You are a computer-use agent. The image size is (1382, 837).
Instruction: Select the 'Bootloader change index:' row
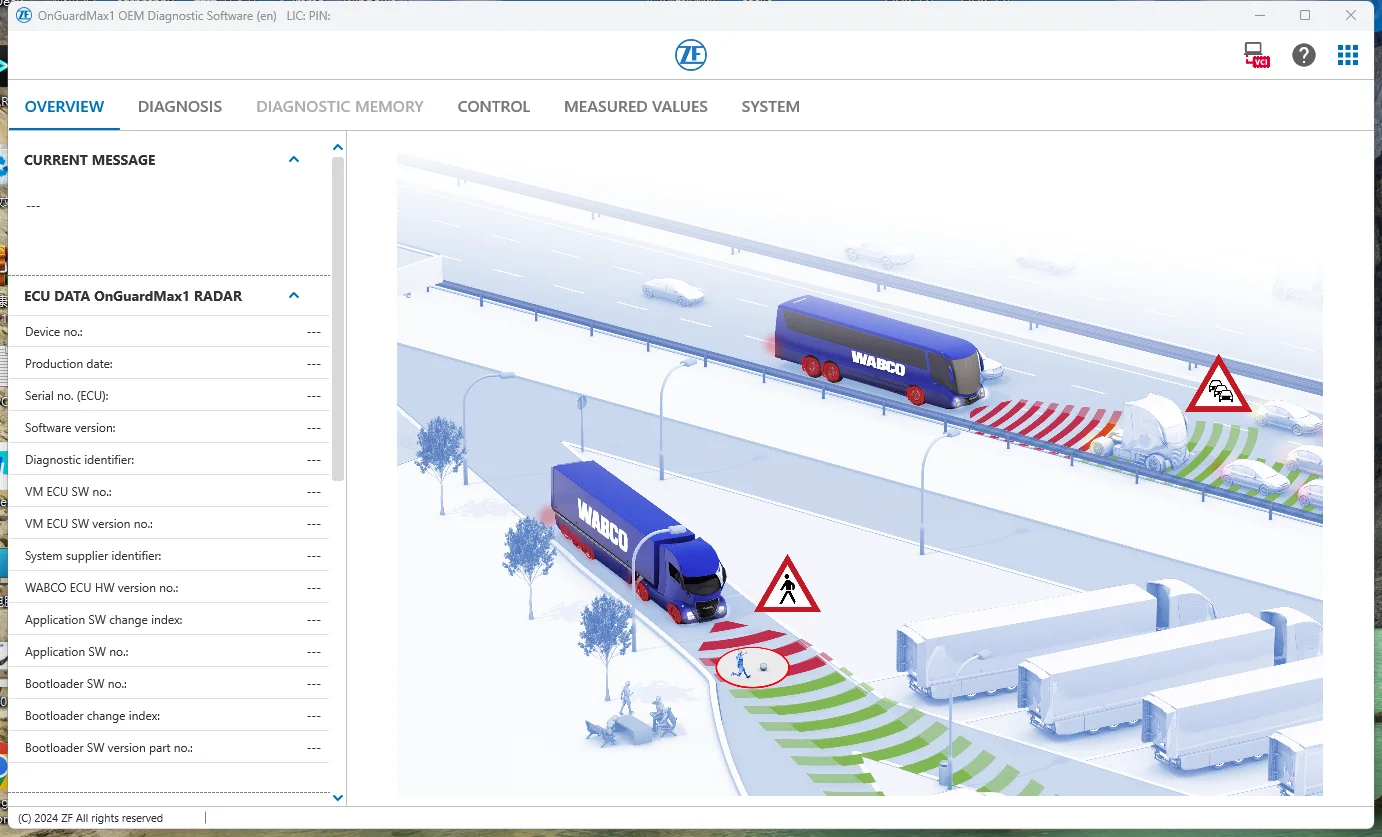tap(169, 716)
